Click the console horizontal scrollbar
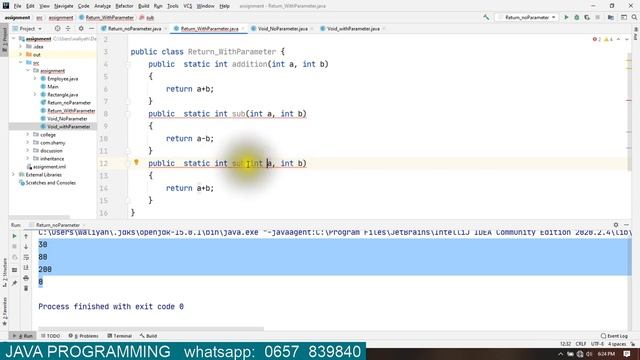This screenshot has height=360, width=640. 151,329
